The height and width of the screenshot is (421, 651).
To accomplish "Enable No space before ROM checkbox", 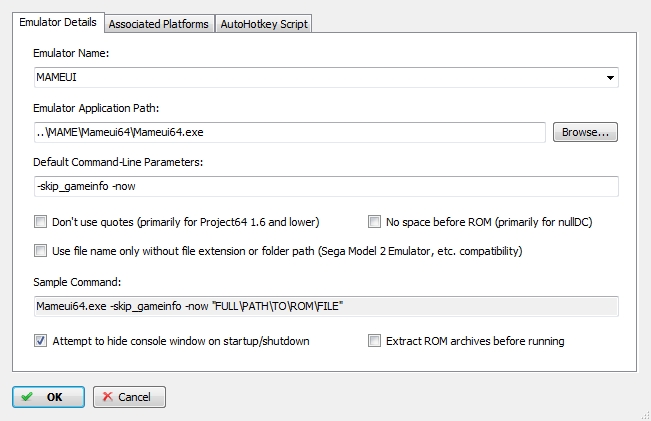I will point(374,222).
